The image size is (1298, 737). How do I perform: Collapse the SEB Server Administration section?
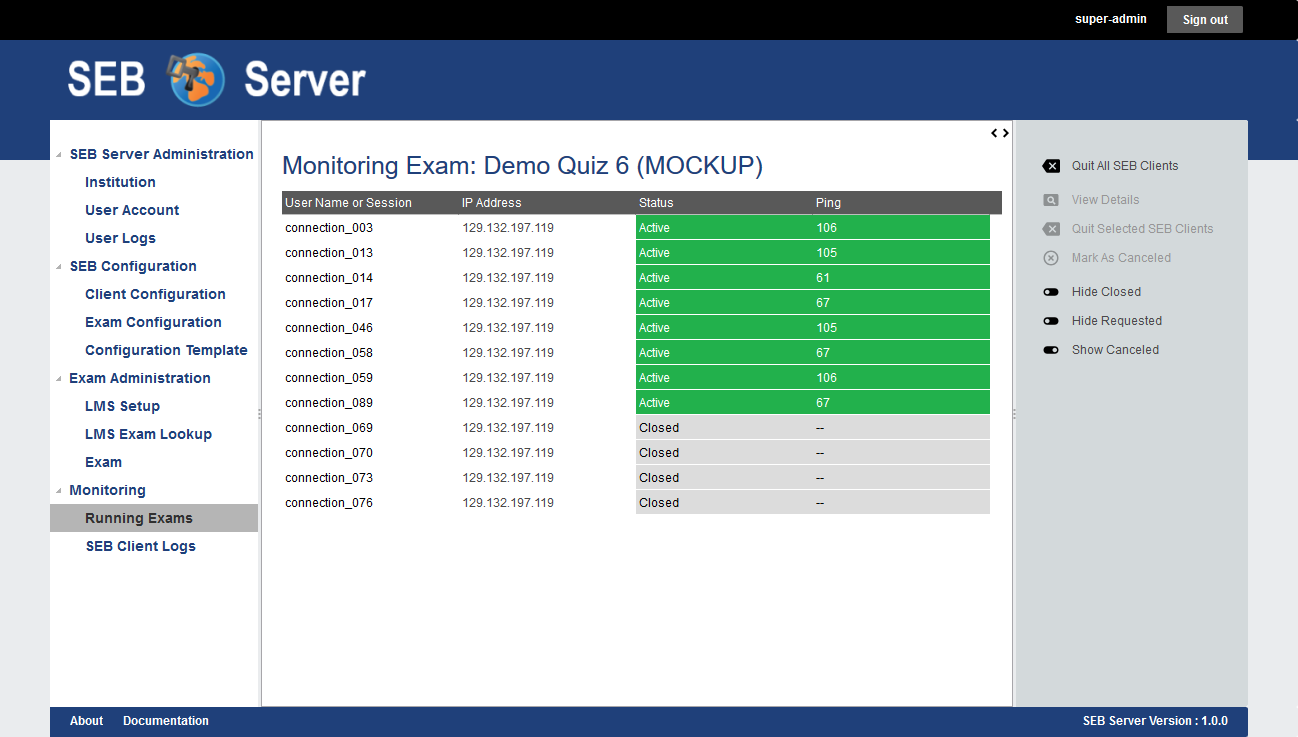click(x=59, y=155)
